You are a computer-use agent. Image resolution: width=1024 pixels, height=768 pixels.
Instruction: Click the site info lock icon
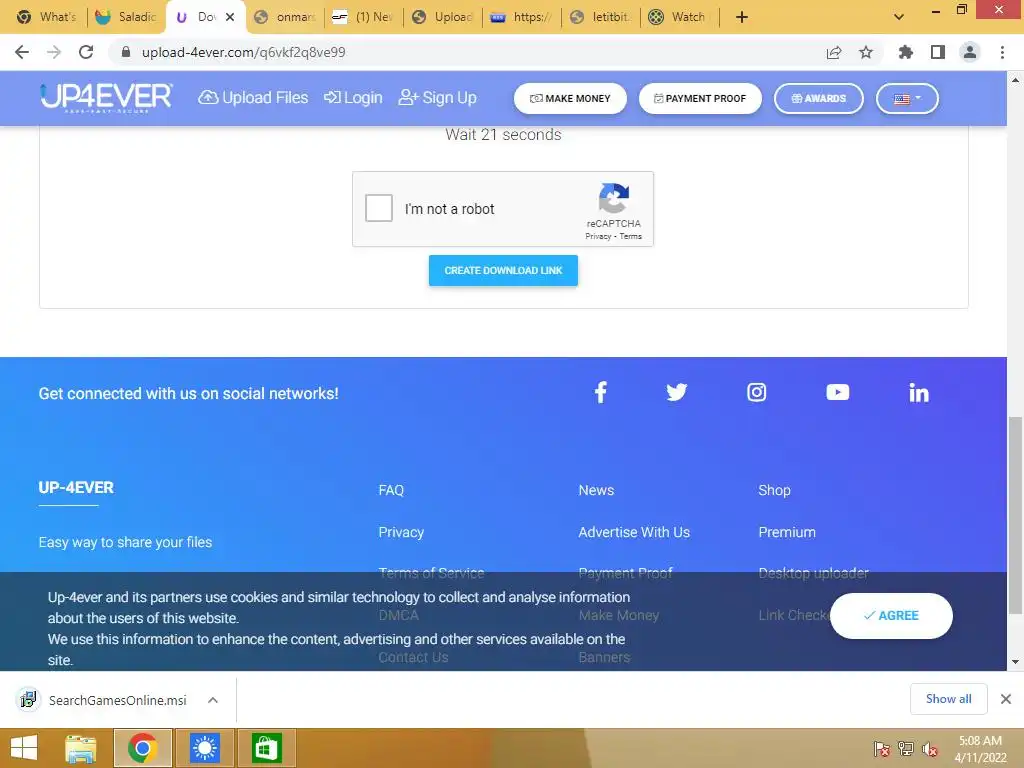click(126, 52)
